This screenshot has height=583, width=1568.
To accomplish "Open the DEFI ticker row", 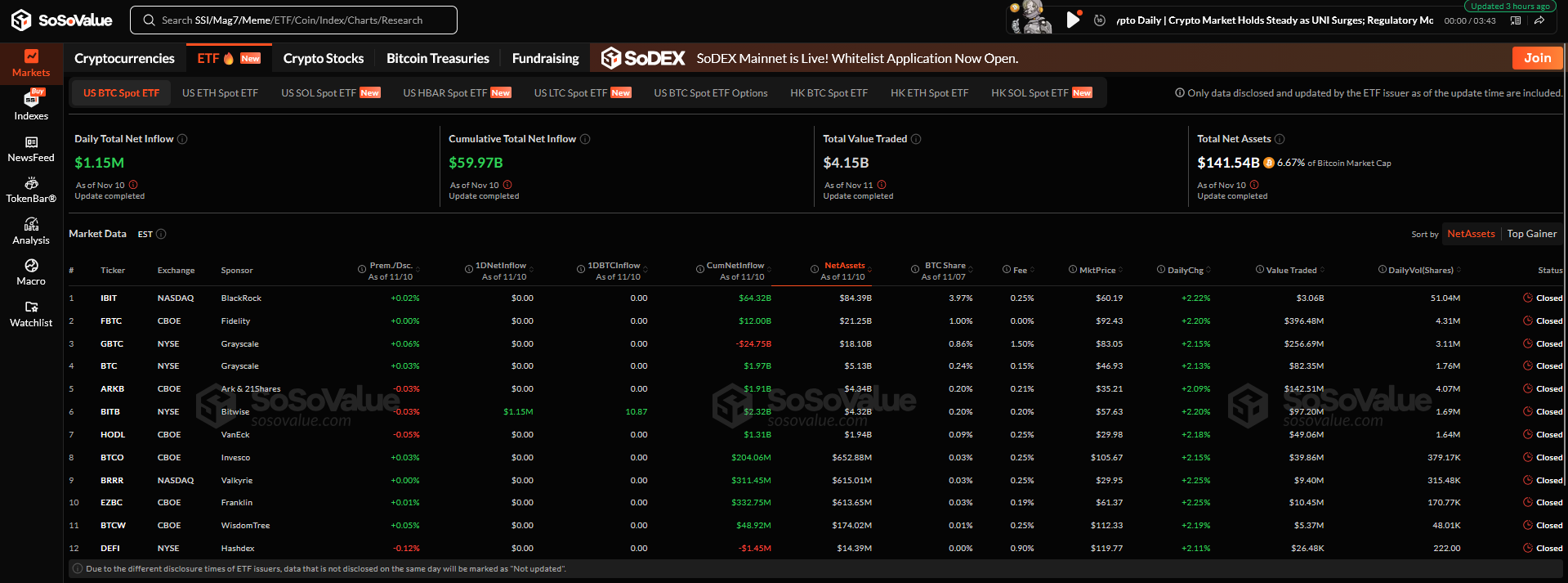I will 816,548.
